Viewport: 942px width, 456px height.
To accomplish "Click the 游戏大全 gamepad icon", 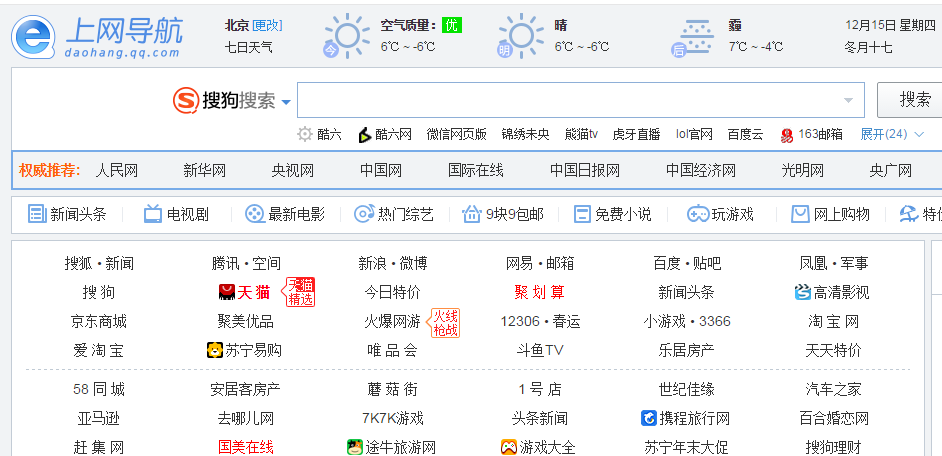I will pyautogui.click(x=508, y=447).
